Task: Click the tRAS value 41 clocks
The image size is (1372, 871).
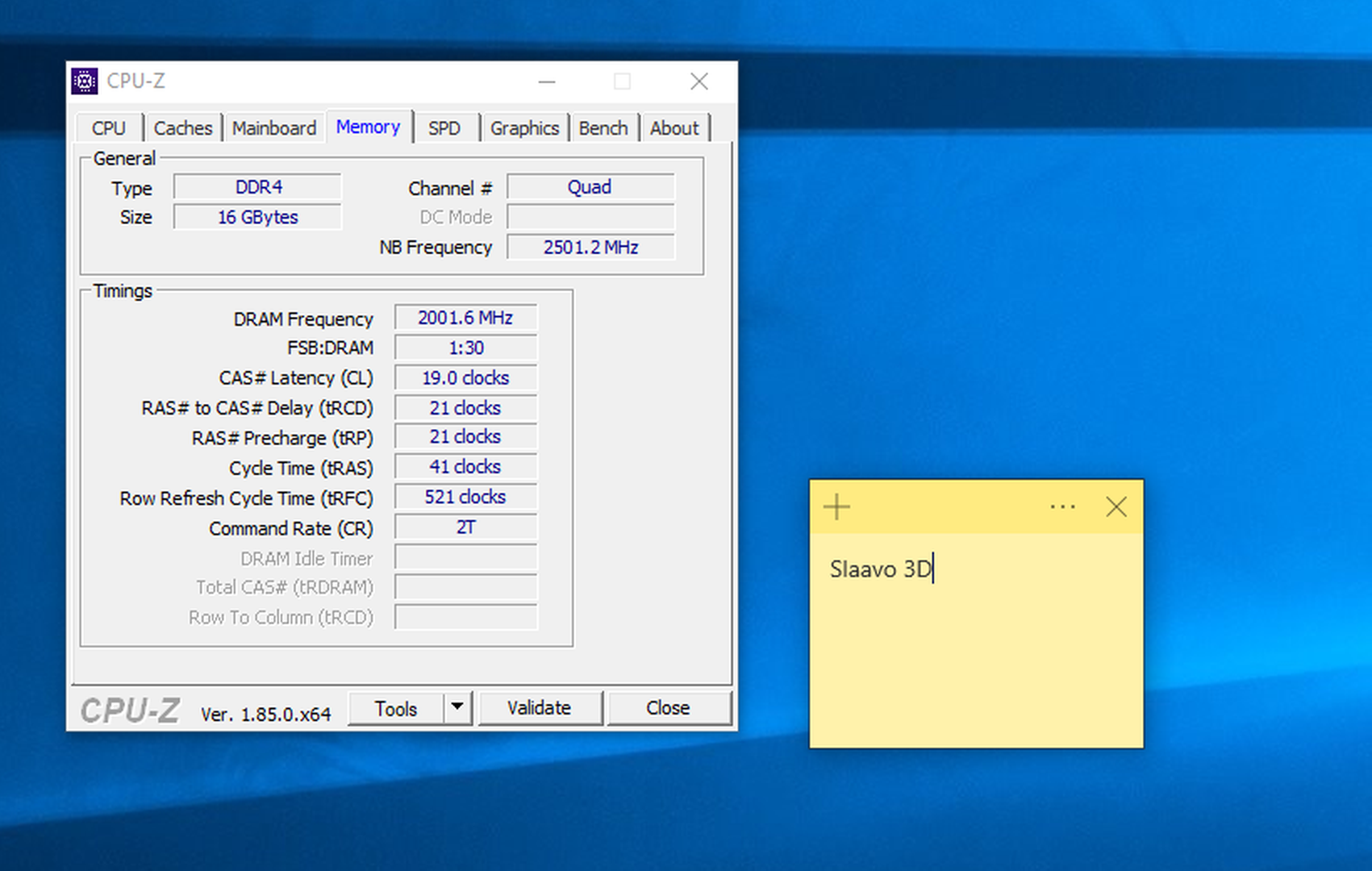Action: coord(465,467)
